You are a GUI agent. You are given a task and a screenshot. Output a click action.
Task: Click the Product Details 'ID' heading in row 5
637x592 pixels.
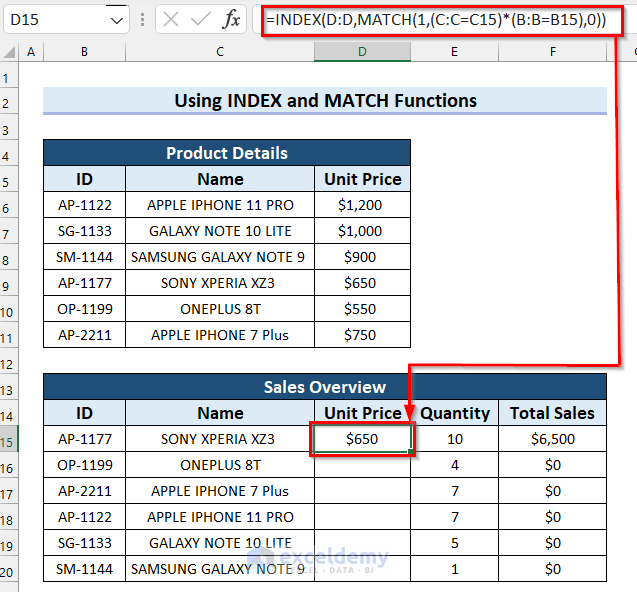[84, 179]
